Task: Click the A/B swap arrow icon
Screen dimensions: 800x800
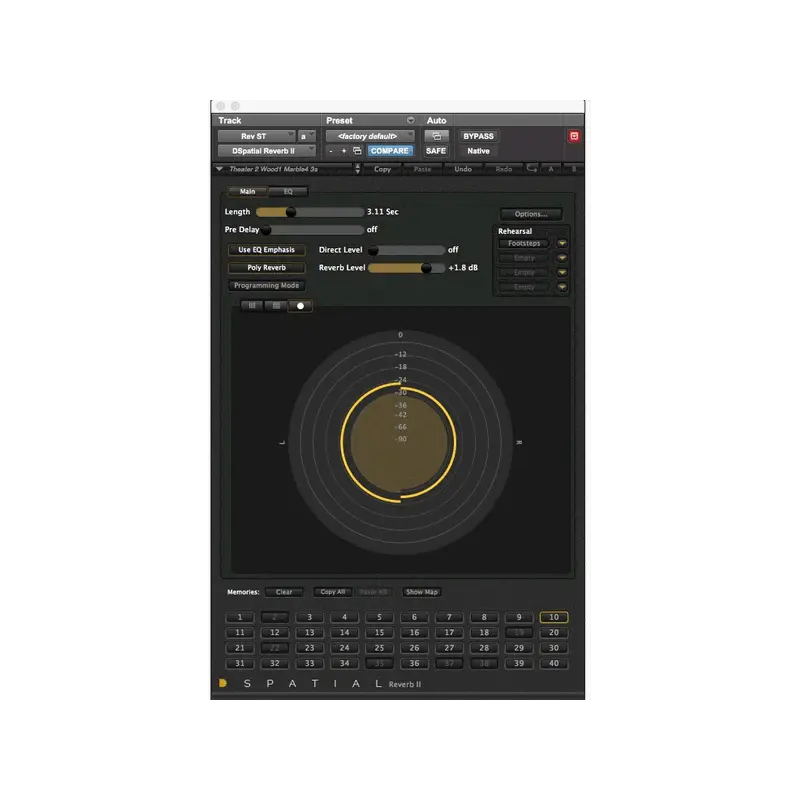Action: click(532, 168)
